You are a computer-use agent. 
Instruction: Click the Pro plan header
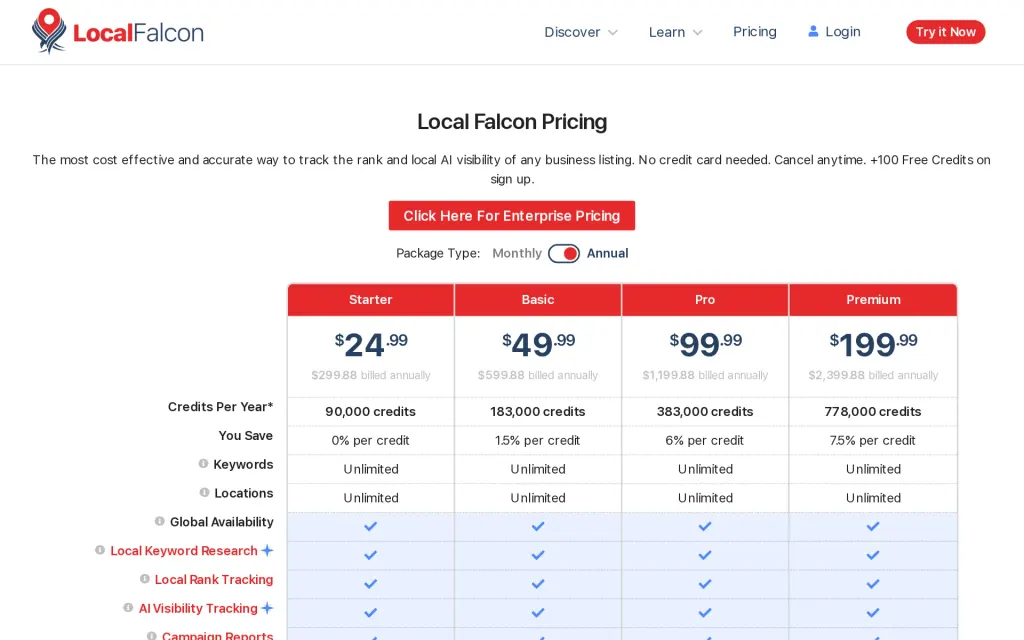[705, 300]
